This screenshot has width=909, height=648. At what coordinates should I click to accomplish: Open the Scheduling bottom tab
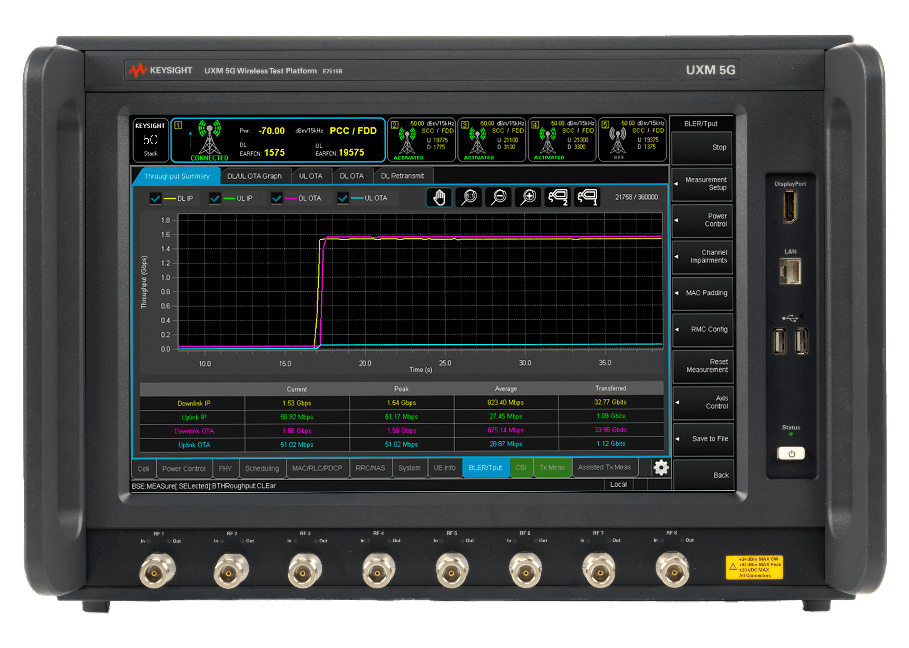tap(262, 467)
